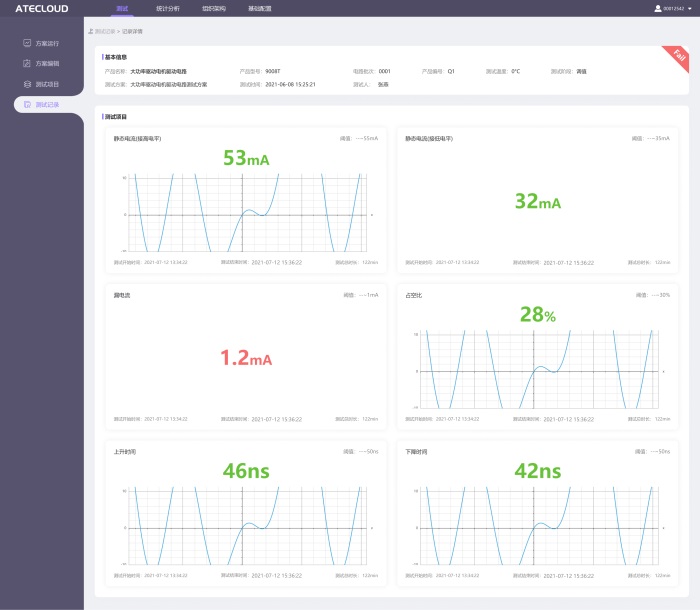Image resolution: width=700 pixels, height=610 pixels.
Task: Click the 大功率驱动电机驱动电路 product name
Action: click(x=158, y=71)
